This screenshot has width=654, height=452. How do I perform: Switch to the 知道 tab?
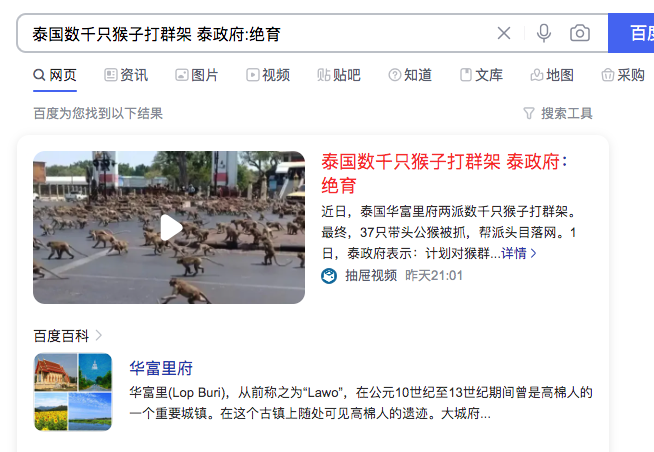click(x=410, y=75)
